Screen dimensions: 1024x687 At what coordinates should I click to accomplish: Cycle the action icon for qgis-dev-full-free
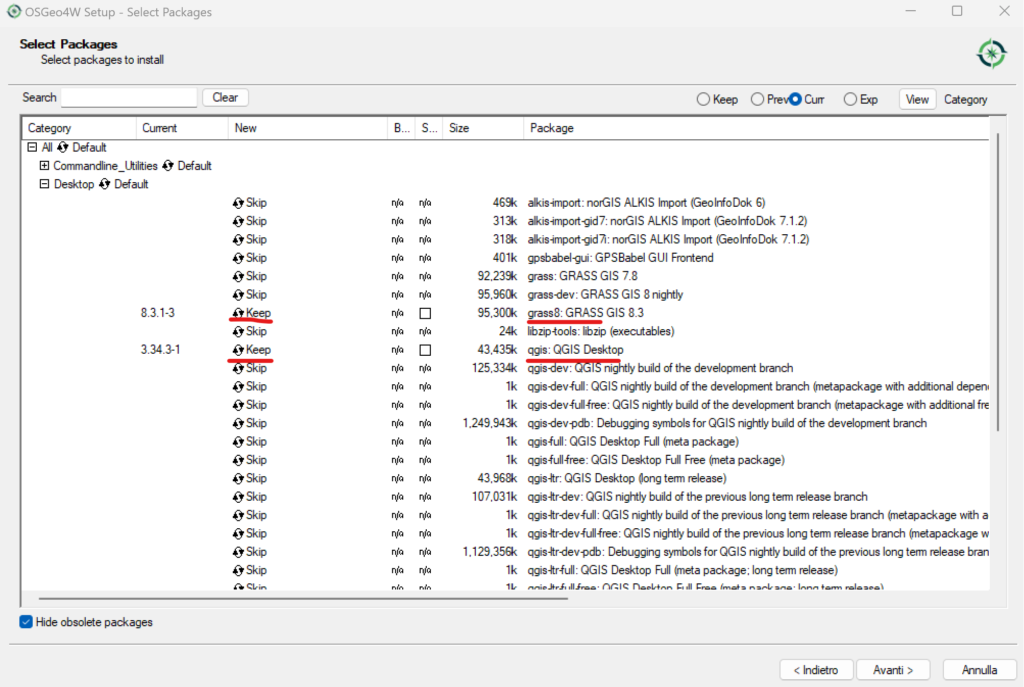click(238, 405)
